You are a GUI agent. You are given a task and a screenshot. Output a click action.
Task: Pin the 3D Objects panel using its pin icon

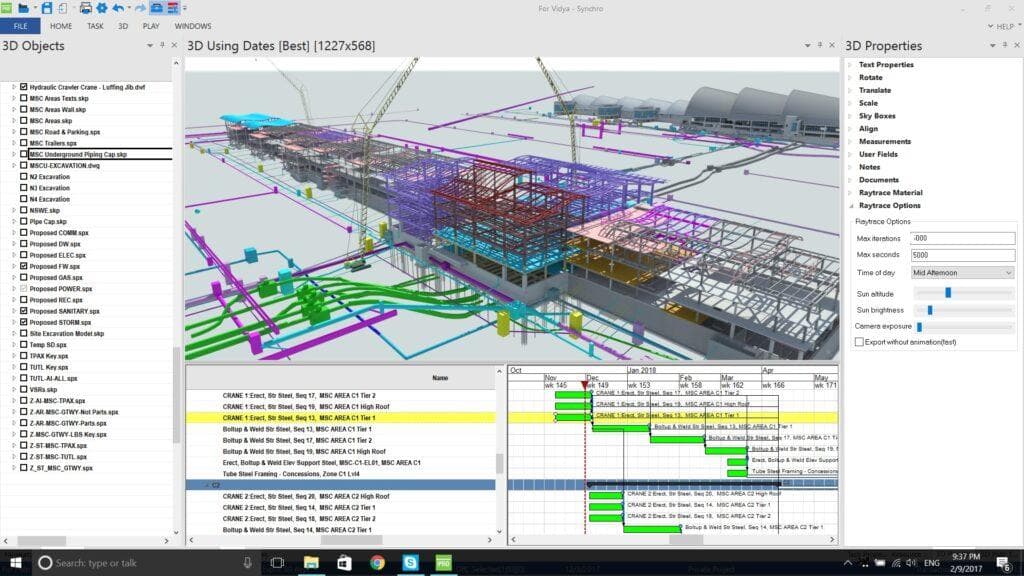pos(163,45)
